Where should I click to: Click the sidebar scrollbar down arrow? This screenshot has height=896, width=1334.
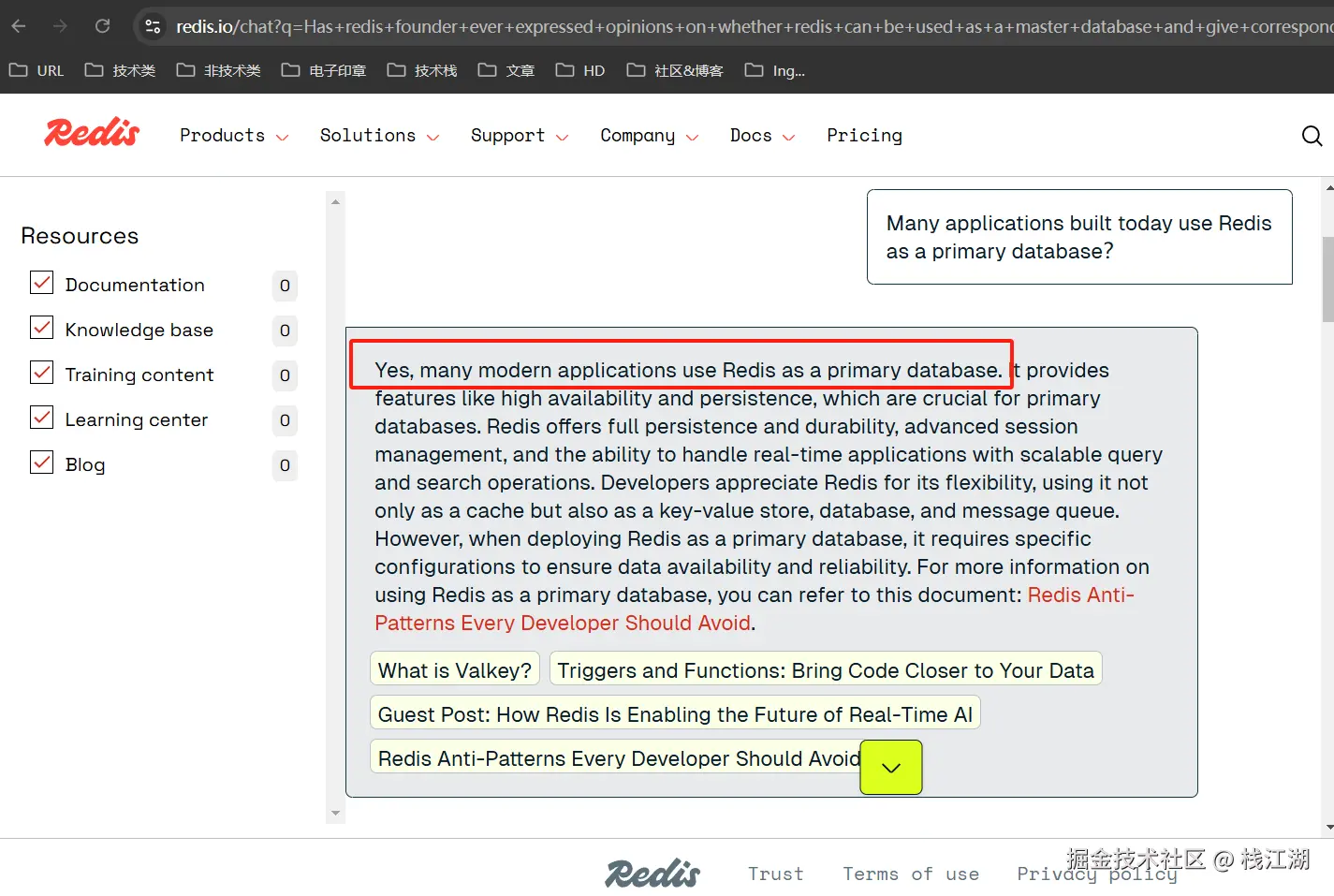pos(335,813)
